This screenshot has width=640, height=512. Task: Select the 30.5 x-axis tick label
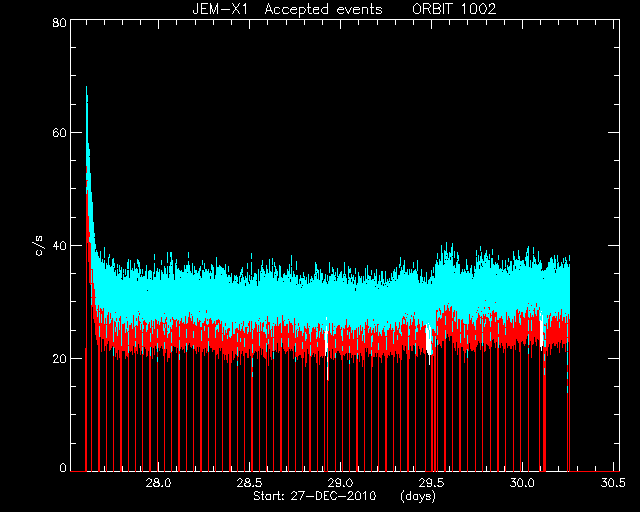613,483
